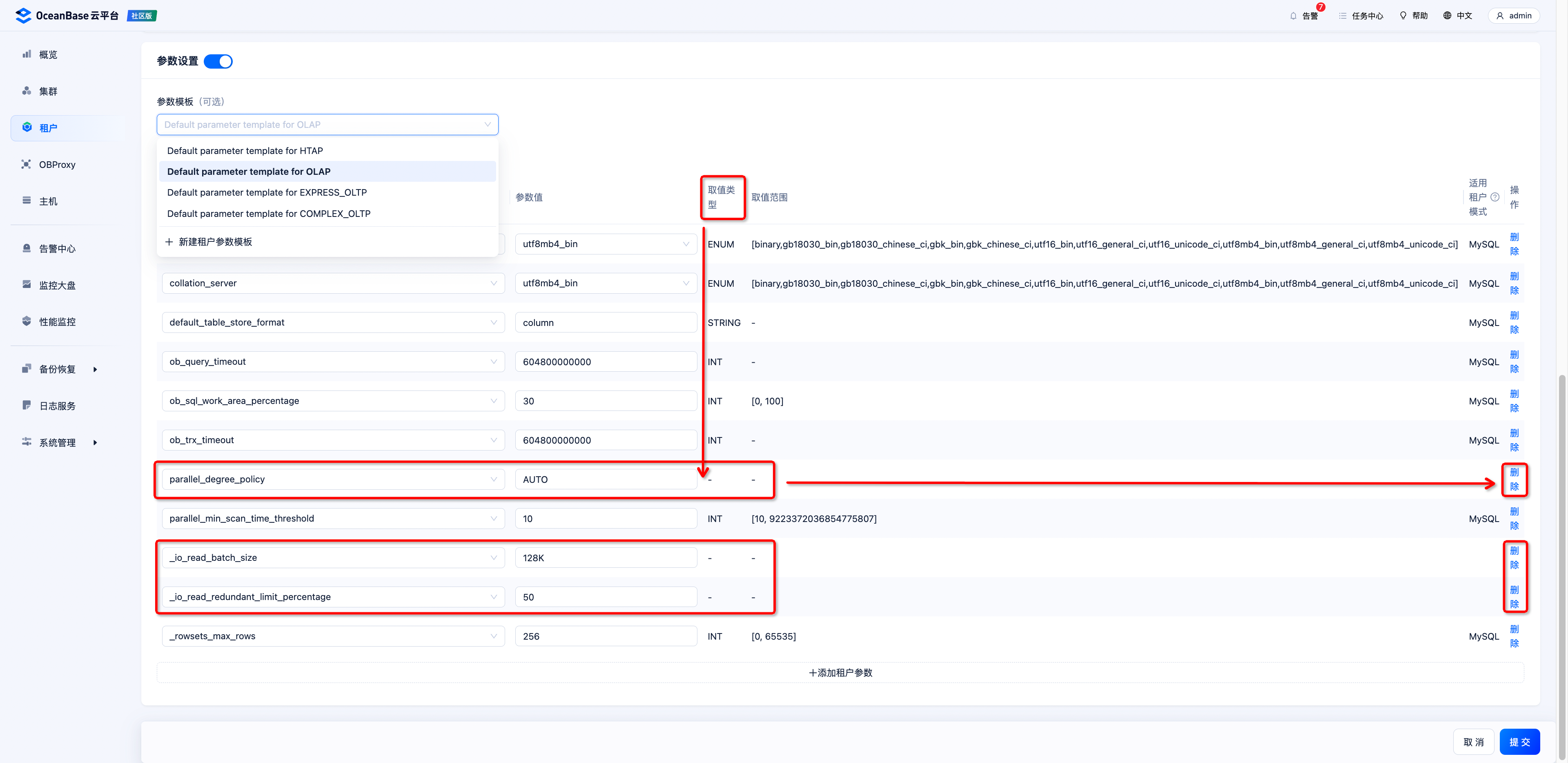Toggle the 参数设置 switch off
This screenshot has height=763, width=1568.
point(218,62)
